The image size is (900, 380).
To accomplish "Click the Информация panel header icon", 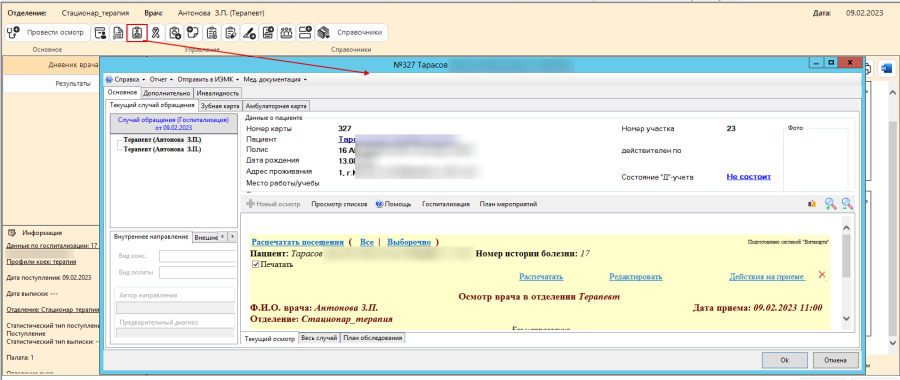I will point(12,233).
